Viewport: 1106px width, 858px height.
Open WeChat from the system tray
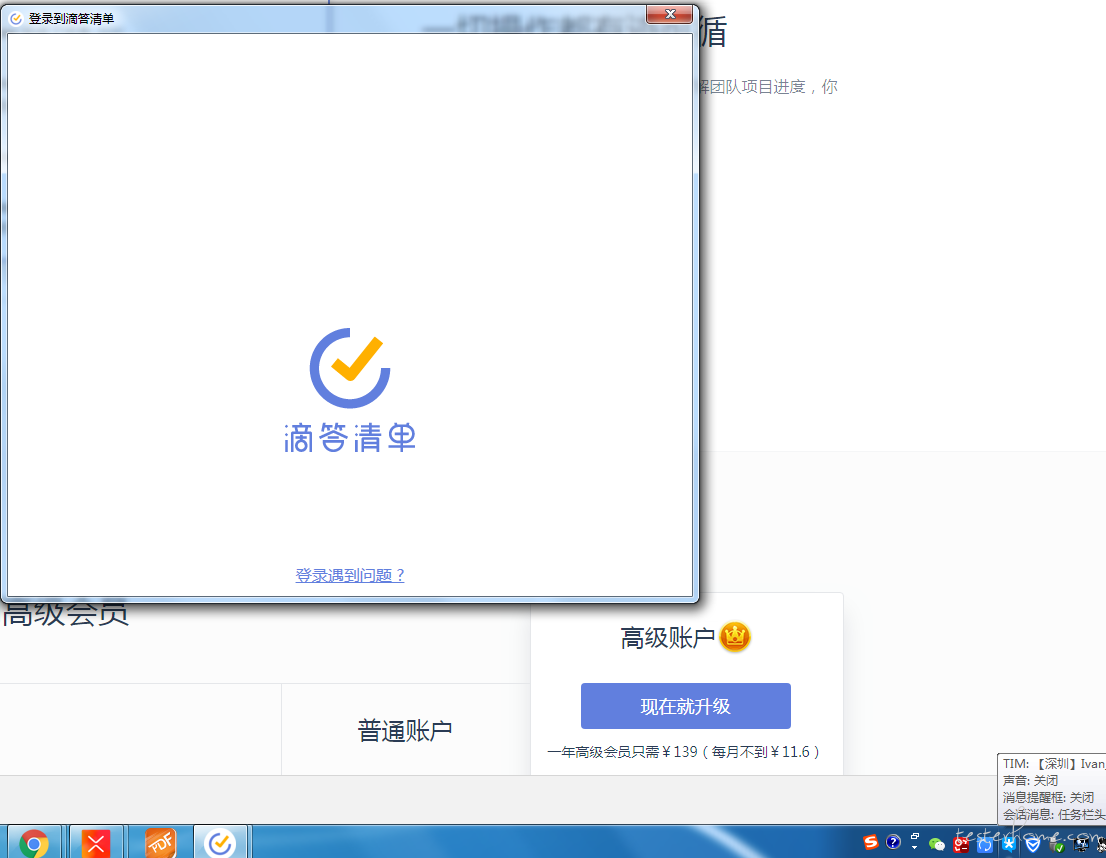[937, 844]
